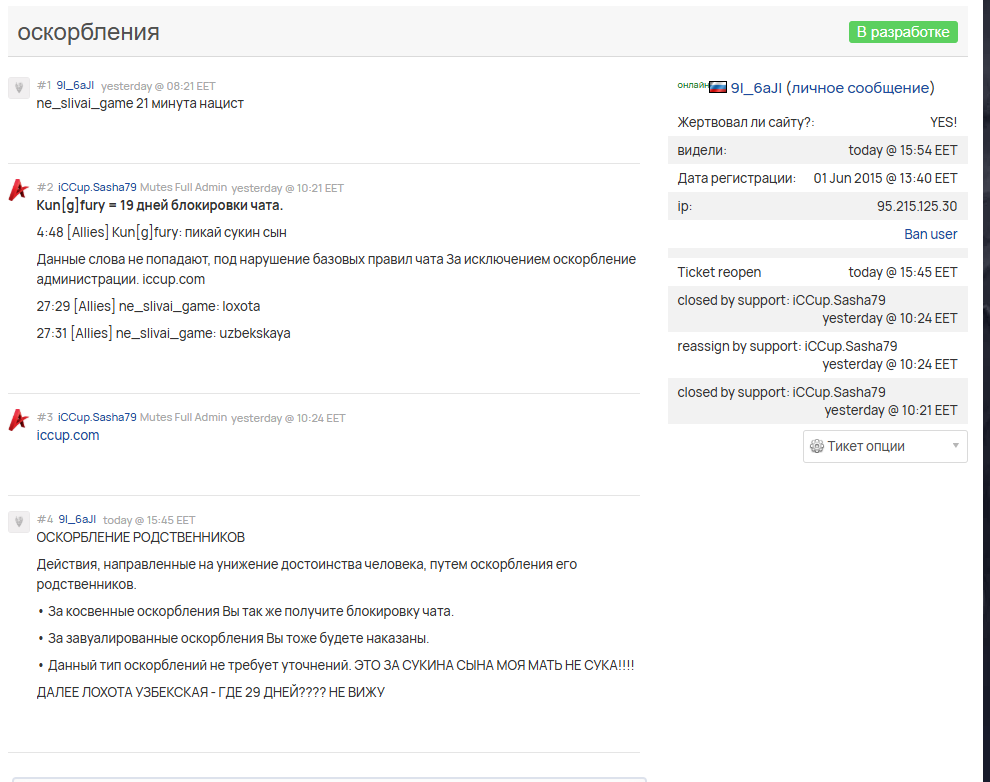Image resolution: width=990 pixels, height=782 pixels.
Task: Click the bold line Kun[g]fury = 19 дней блокировки чата
Action: point(160,206)
